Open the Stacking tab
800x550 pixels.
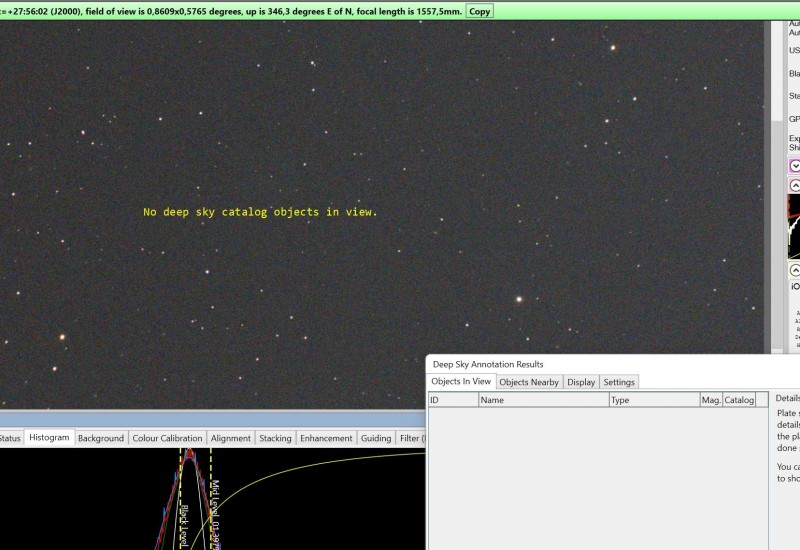coord(275,438)
